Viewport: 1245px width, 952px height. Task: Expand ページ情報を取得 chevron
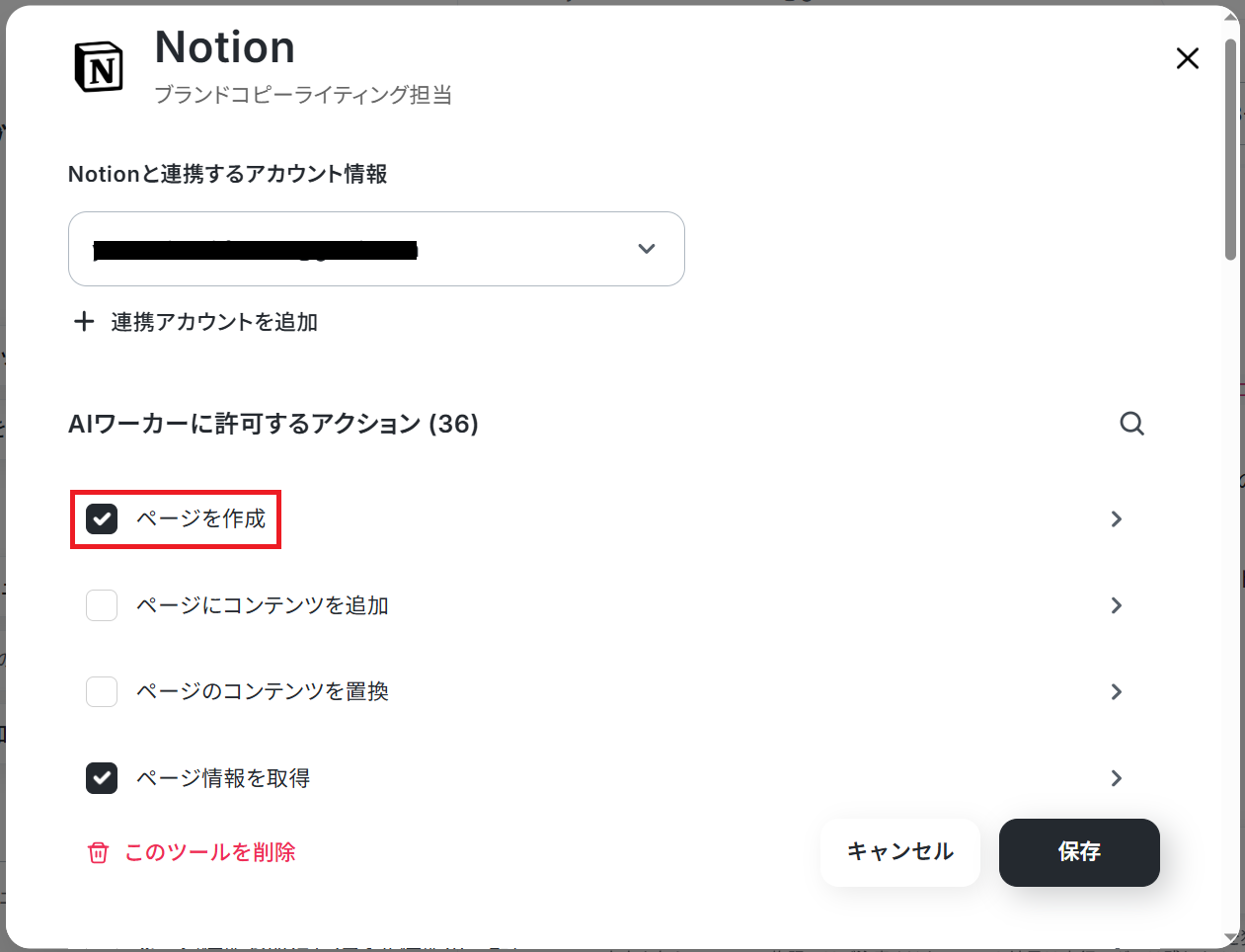point(1117,778)
